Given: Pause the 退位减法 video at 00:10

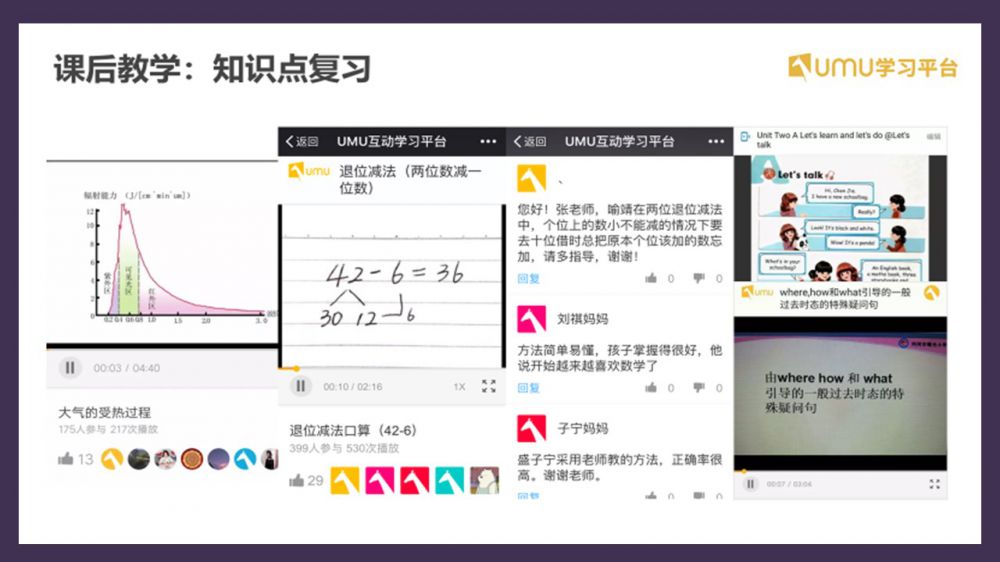Looking at the screenshot, I should (x=300, y=386).
